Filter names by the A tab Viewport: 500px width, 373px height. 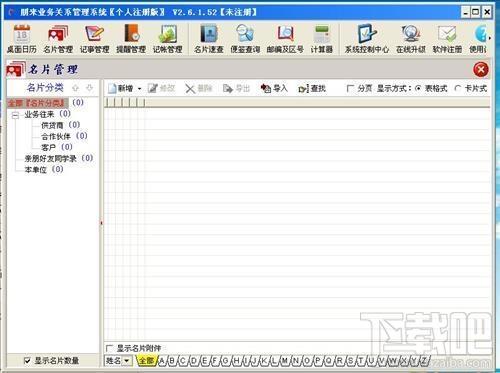[x=162, y=361]
